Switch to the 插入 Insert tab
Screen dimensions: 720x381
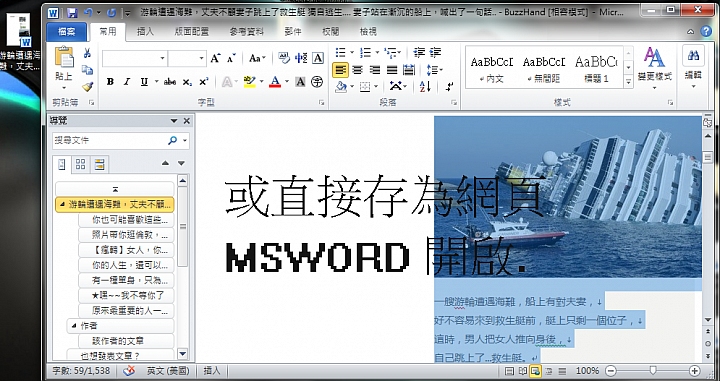145,32
